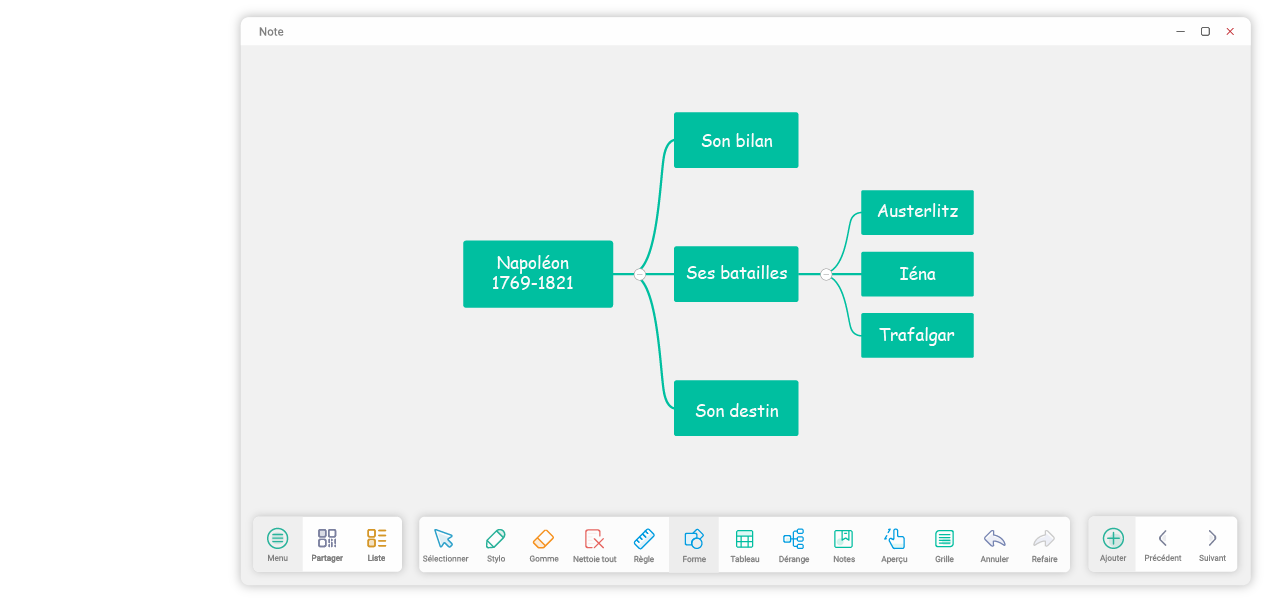Open the Forme shapes tool
This screenshot has height=603, width=1280.
pyautogui.click(x=694, y=540)
